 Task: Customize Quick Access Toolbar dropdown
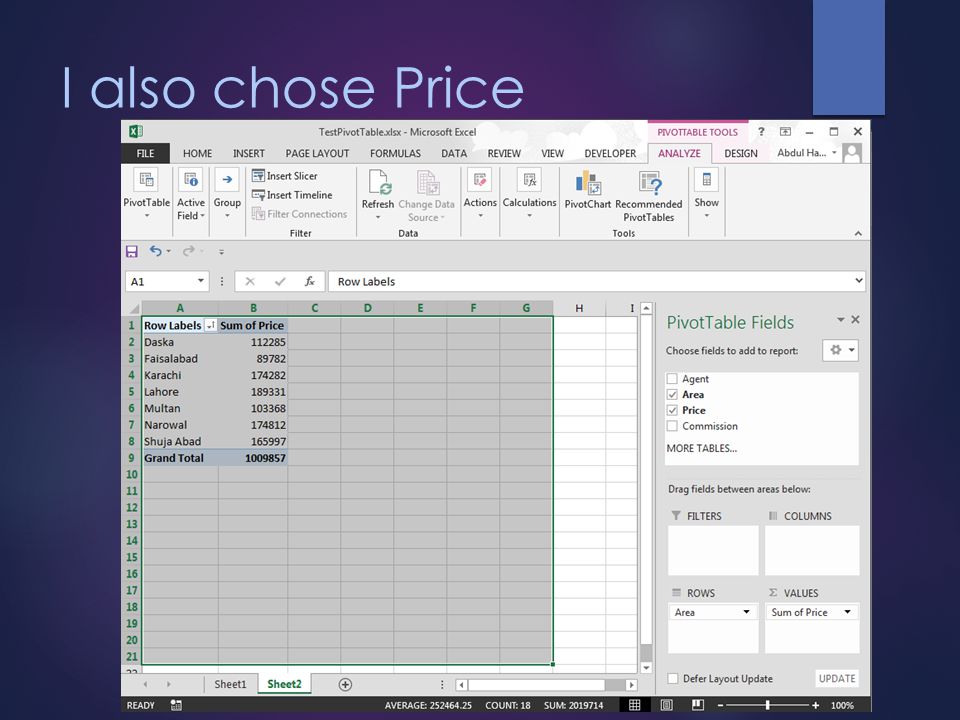tap(221, 252)
